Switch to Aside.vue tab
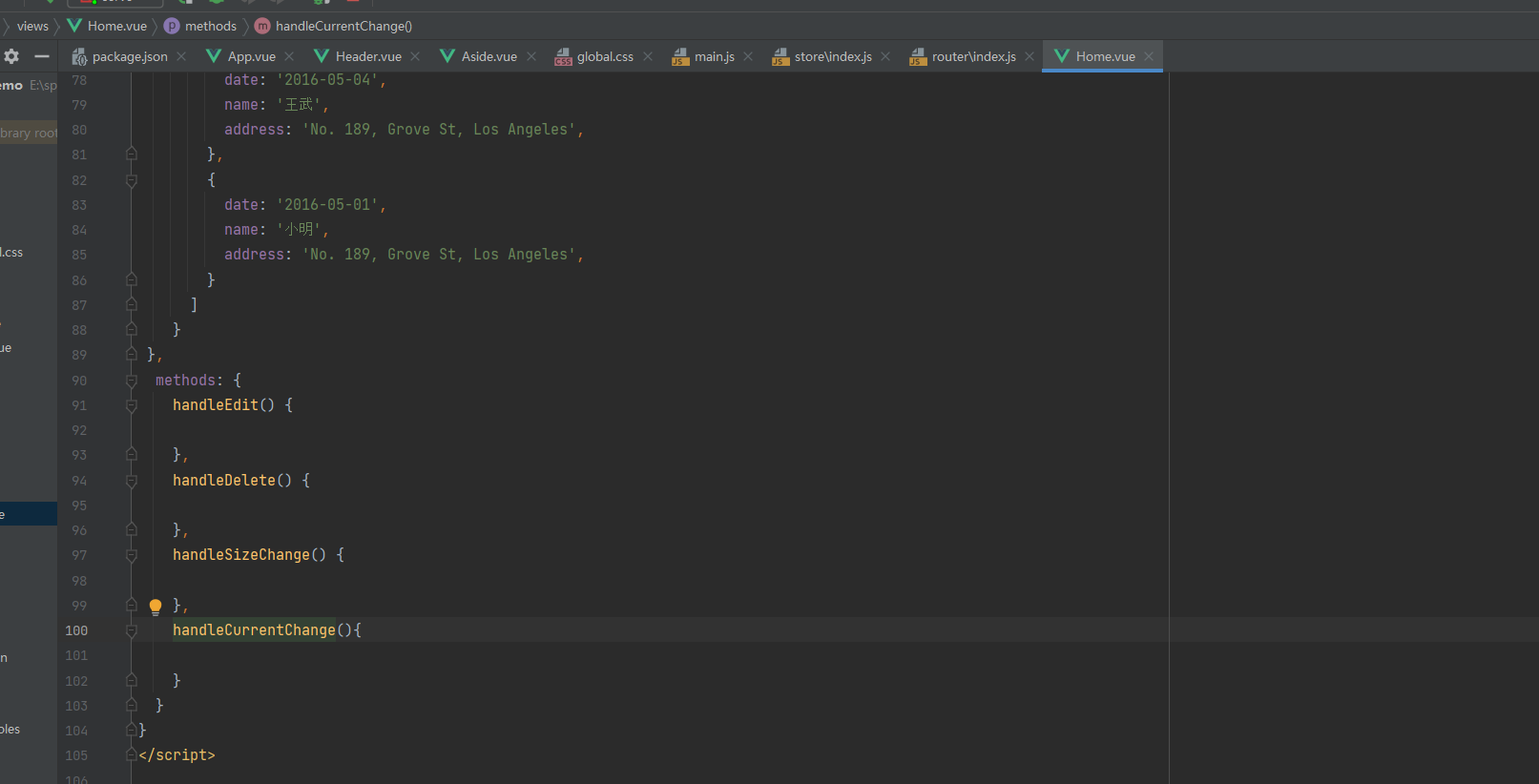This screenshot has width=1539, height=784. pyautogui.click(x=489, y=56)
